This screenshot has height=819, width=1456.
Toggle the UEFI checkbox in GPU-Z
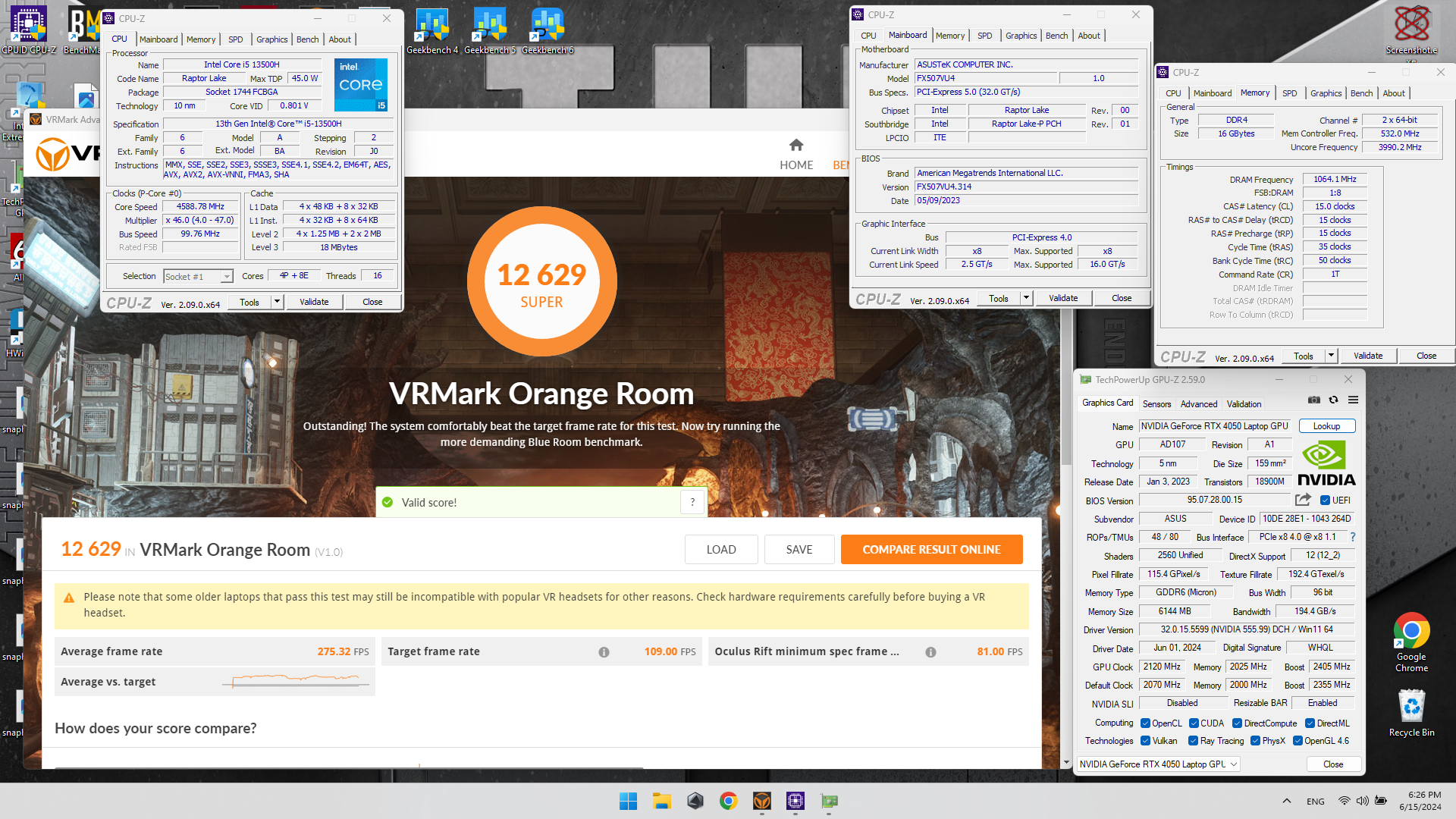(x=1325, y=500)
